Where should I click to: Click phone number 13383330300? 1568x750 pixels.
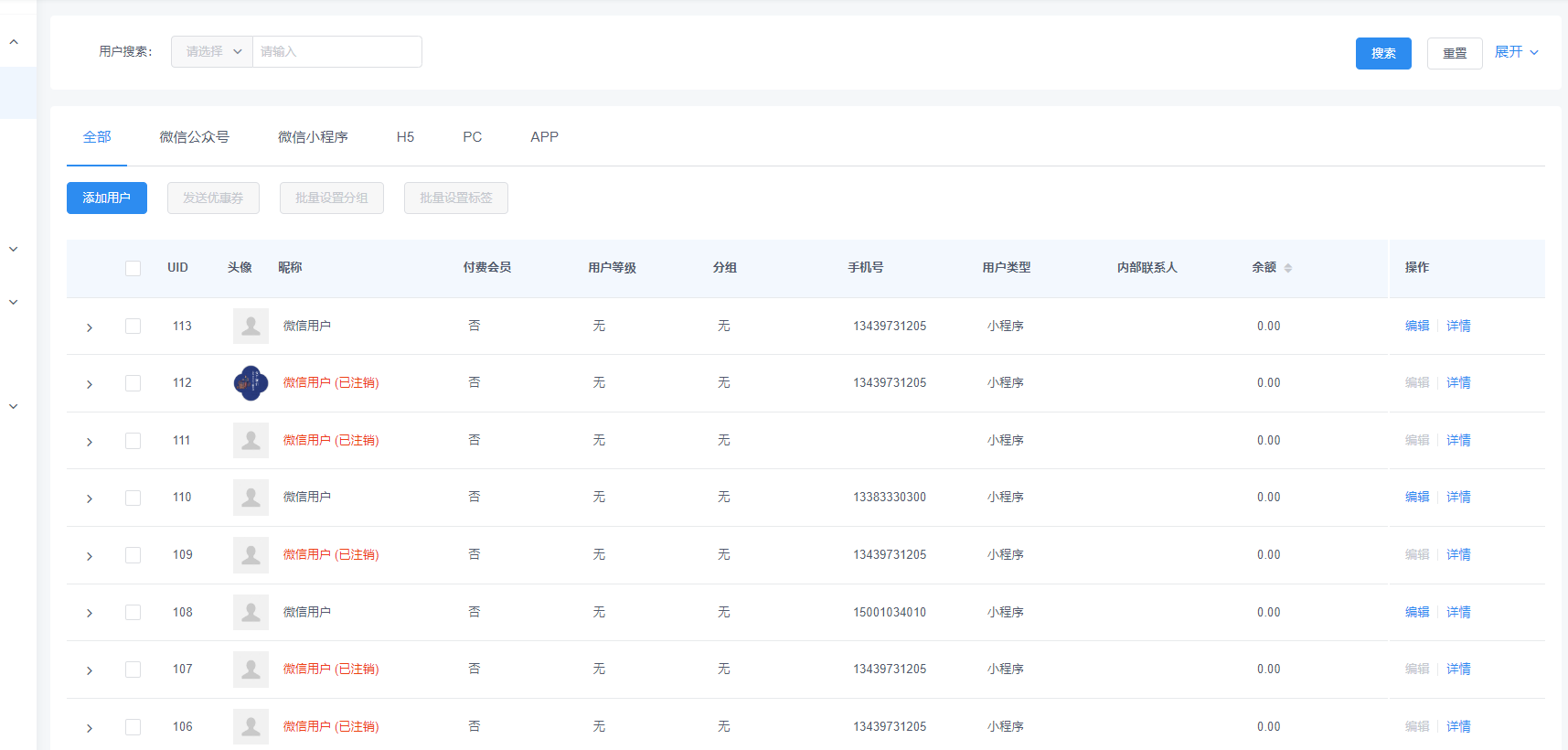(x=890, y=498)
